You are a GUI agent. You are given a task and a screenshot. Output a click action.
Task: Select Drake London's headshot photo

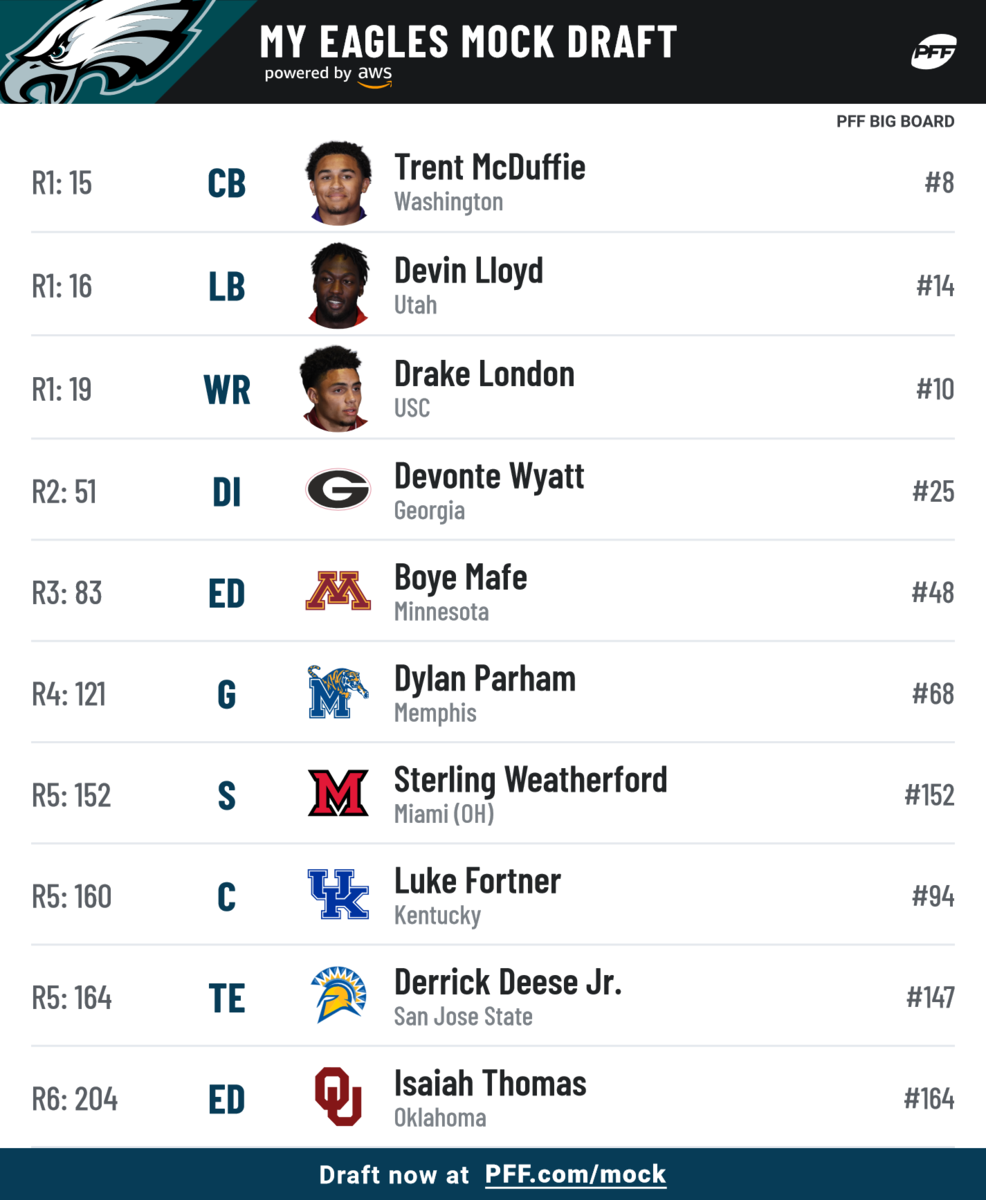[336, 388]
